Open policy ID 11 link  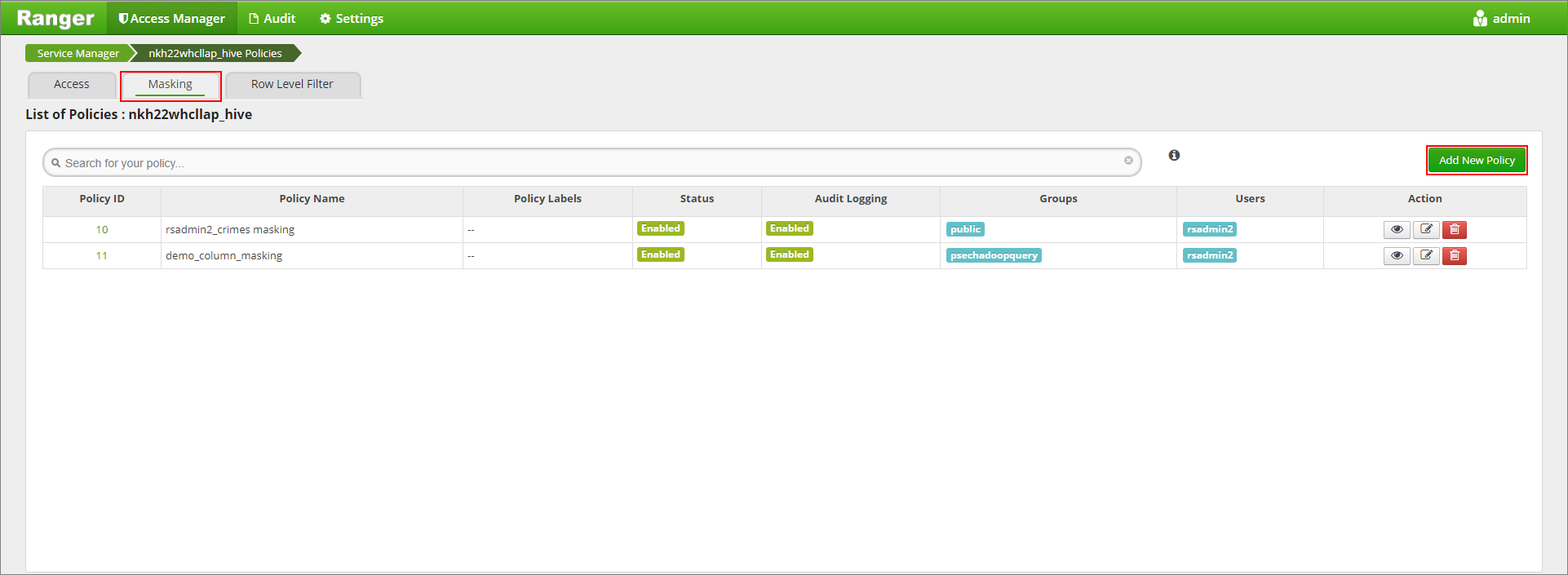[102, 255]
